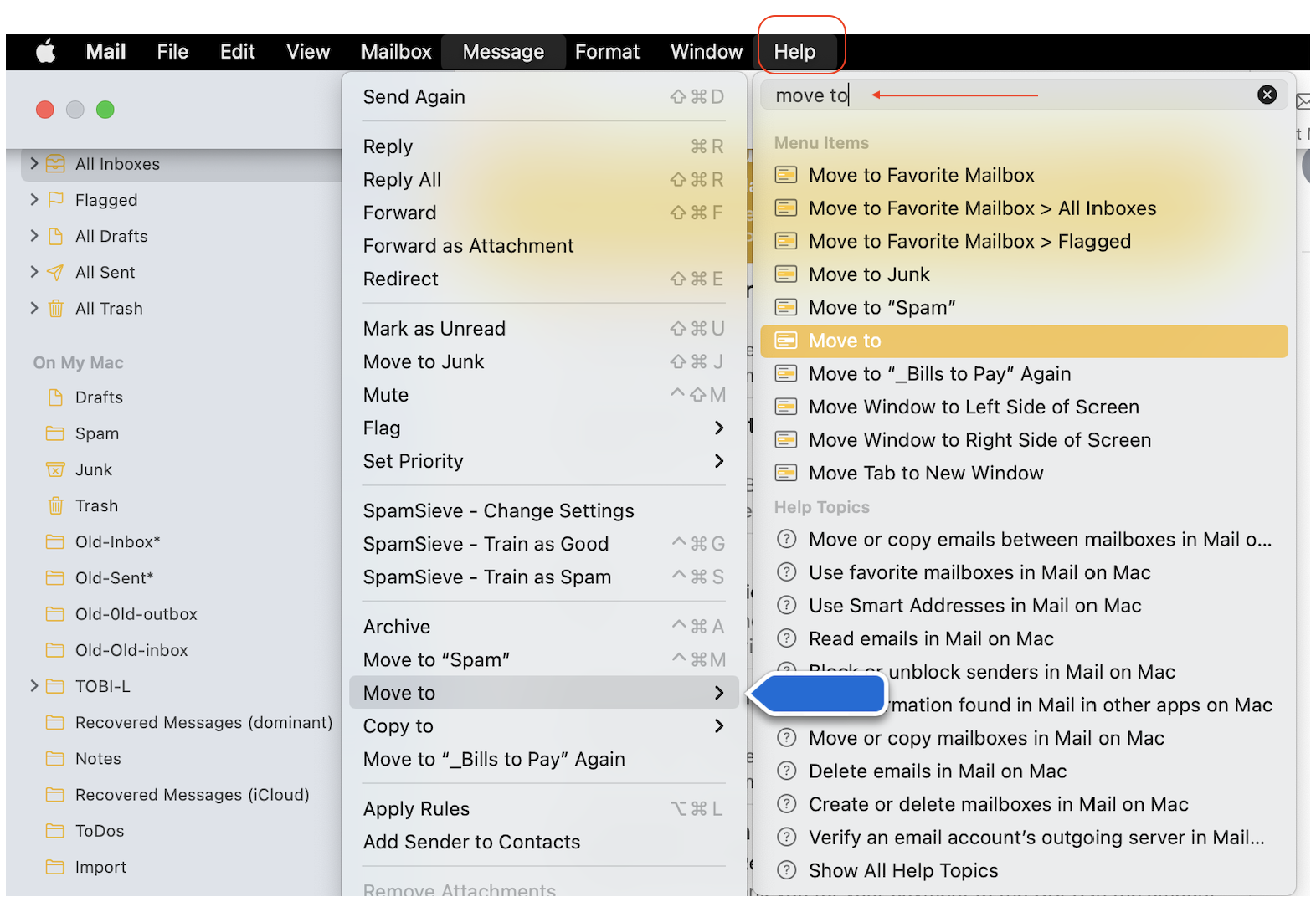
Task: Open Create or delete mailboxes help topic
Action: (1024, 804)
